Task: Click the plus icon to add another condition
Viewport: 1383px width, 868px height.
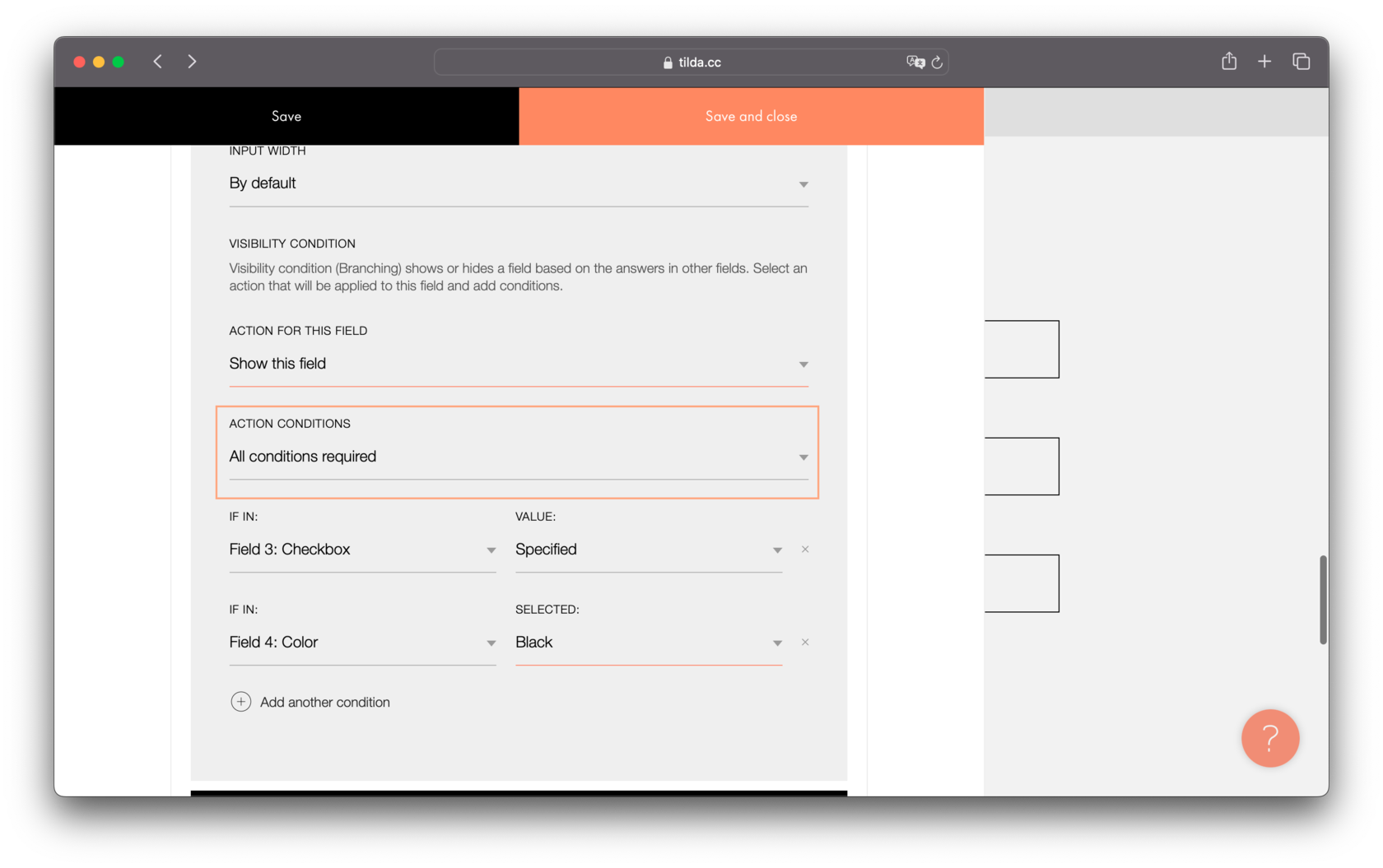Action: pos(240,701)
